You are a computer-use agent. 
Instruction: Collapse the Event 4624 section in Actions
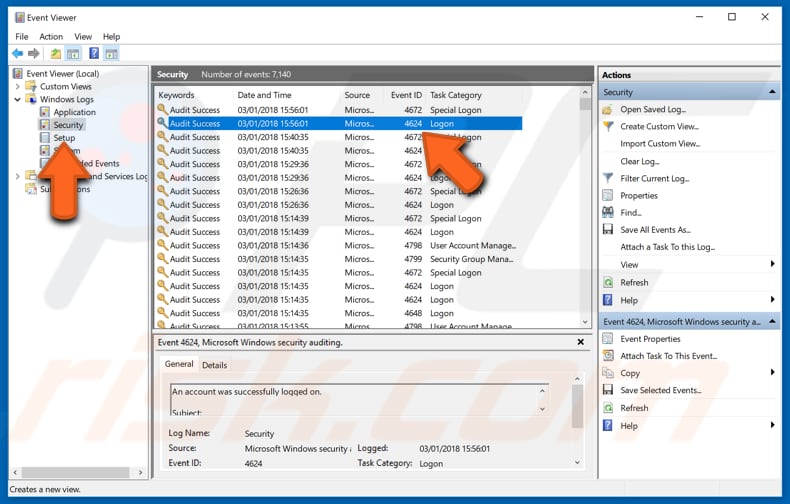(772, 321)
